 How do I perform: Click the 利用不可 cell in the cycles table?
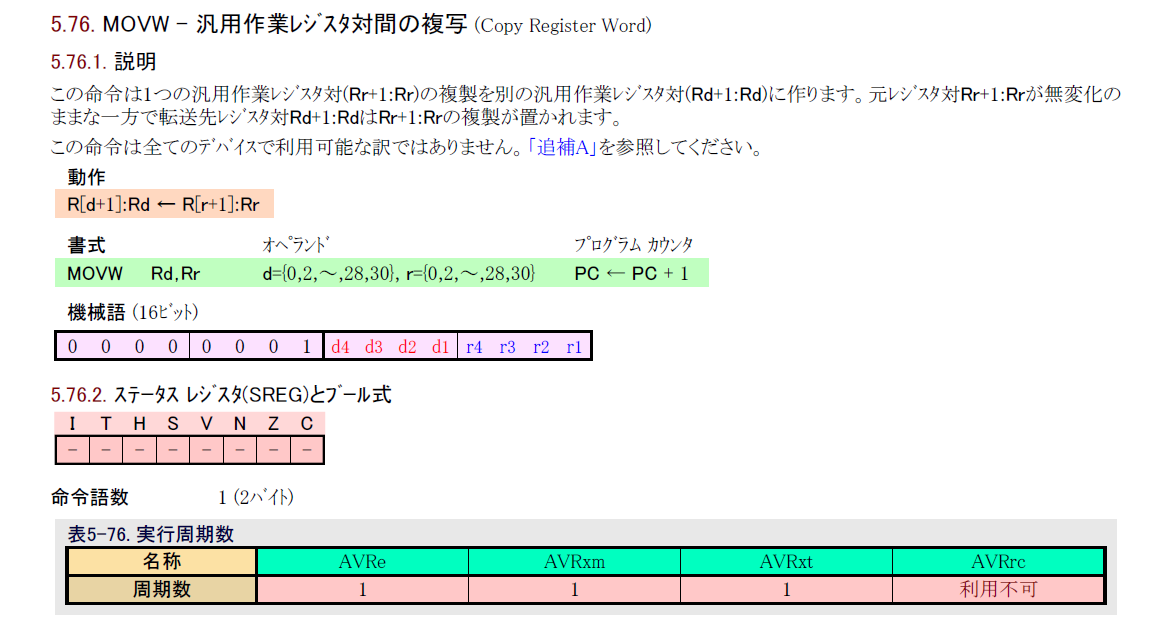998,590
